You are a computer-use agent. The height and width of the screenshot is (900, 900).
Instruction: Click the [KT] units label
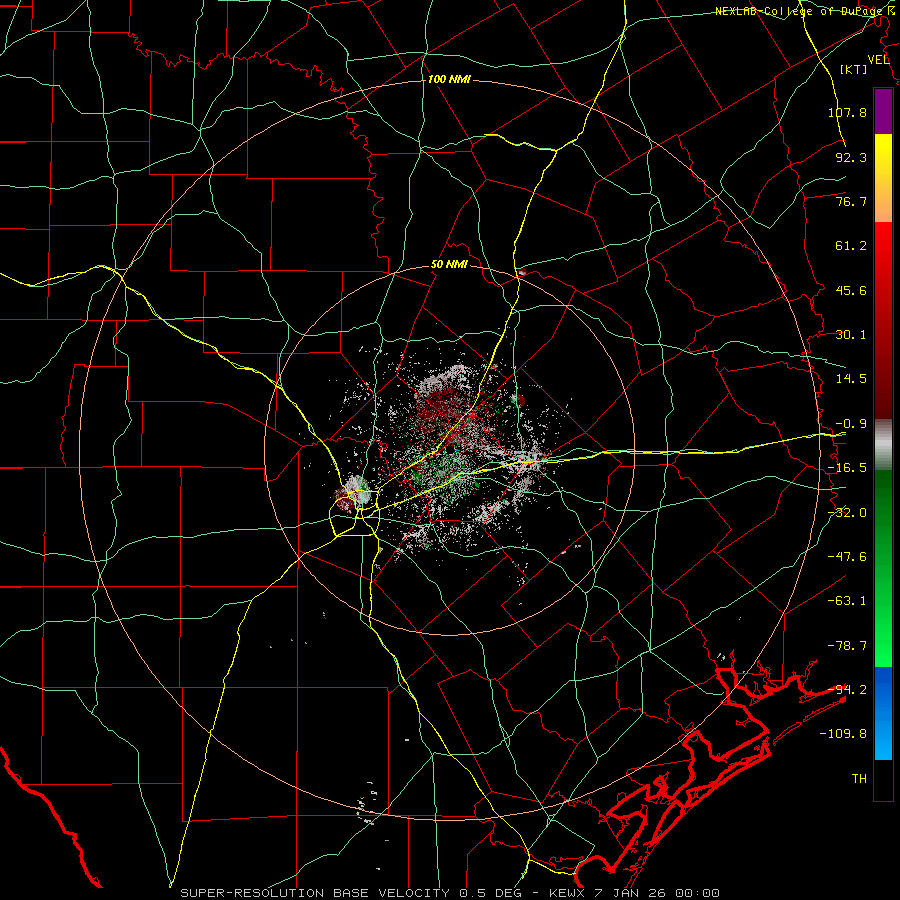[x=854, y=69]
